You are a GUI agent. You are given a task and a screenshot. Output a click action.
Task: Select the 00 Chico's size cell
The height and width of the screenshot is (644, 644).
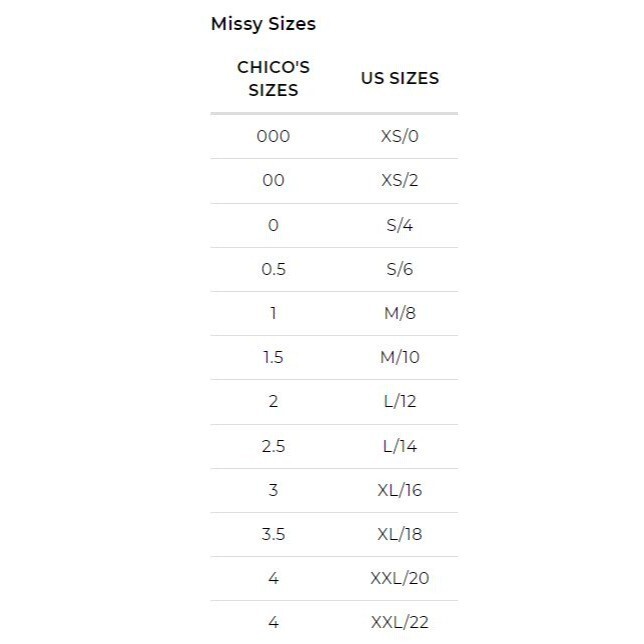point(274,180)
